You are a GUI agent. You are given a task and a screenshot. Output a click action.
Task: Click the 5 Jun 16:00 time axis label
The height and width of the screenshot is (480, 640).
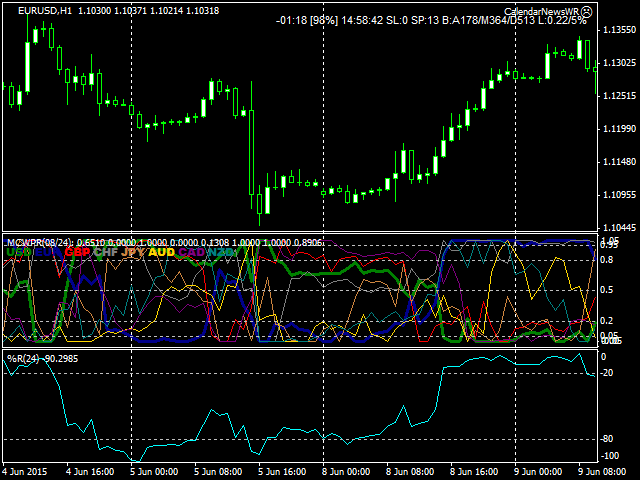282,472
